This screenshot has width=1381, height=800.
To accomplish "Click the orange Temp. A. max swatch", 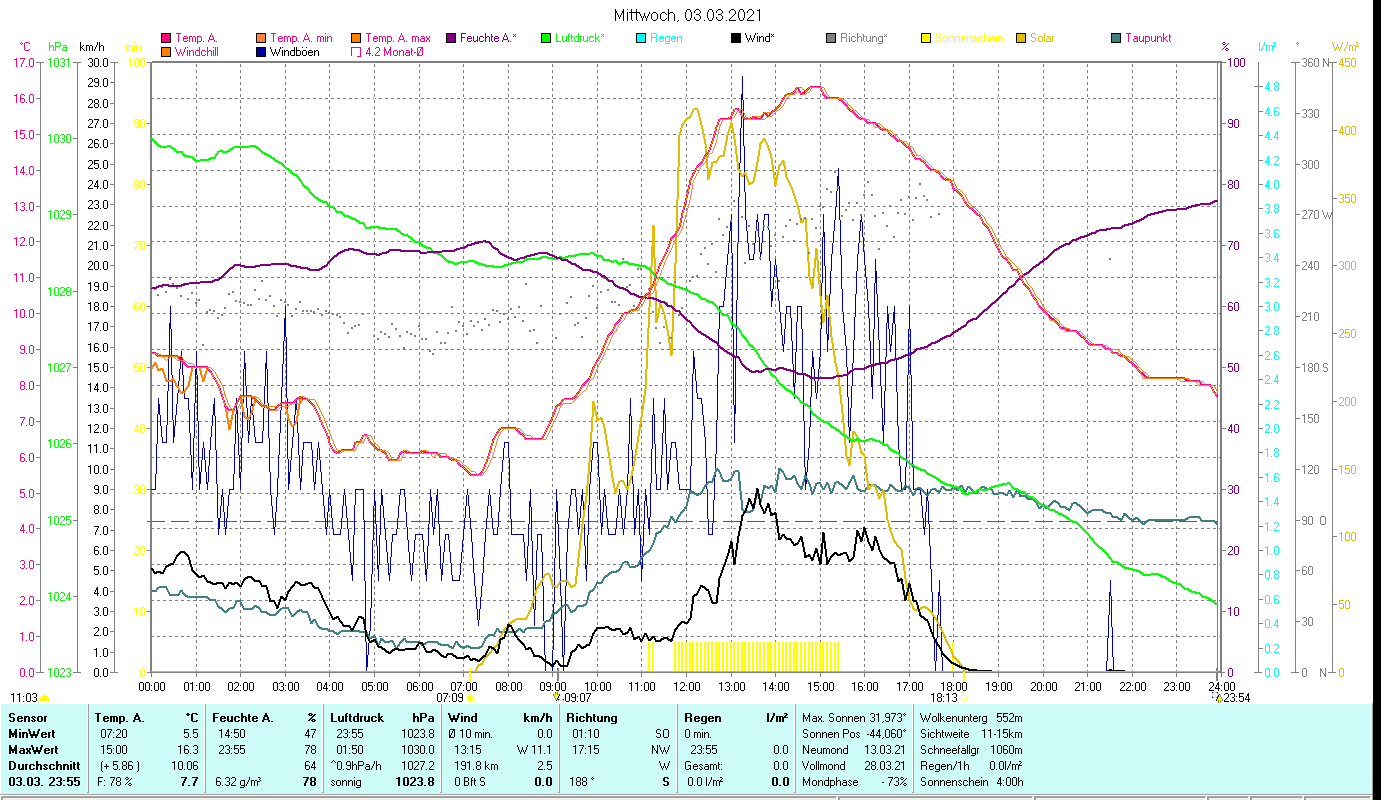I will [x=355, y=38].
